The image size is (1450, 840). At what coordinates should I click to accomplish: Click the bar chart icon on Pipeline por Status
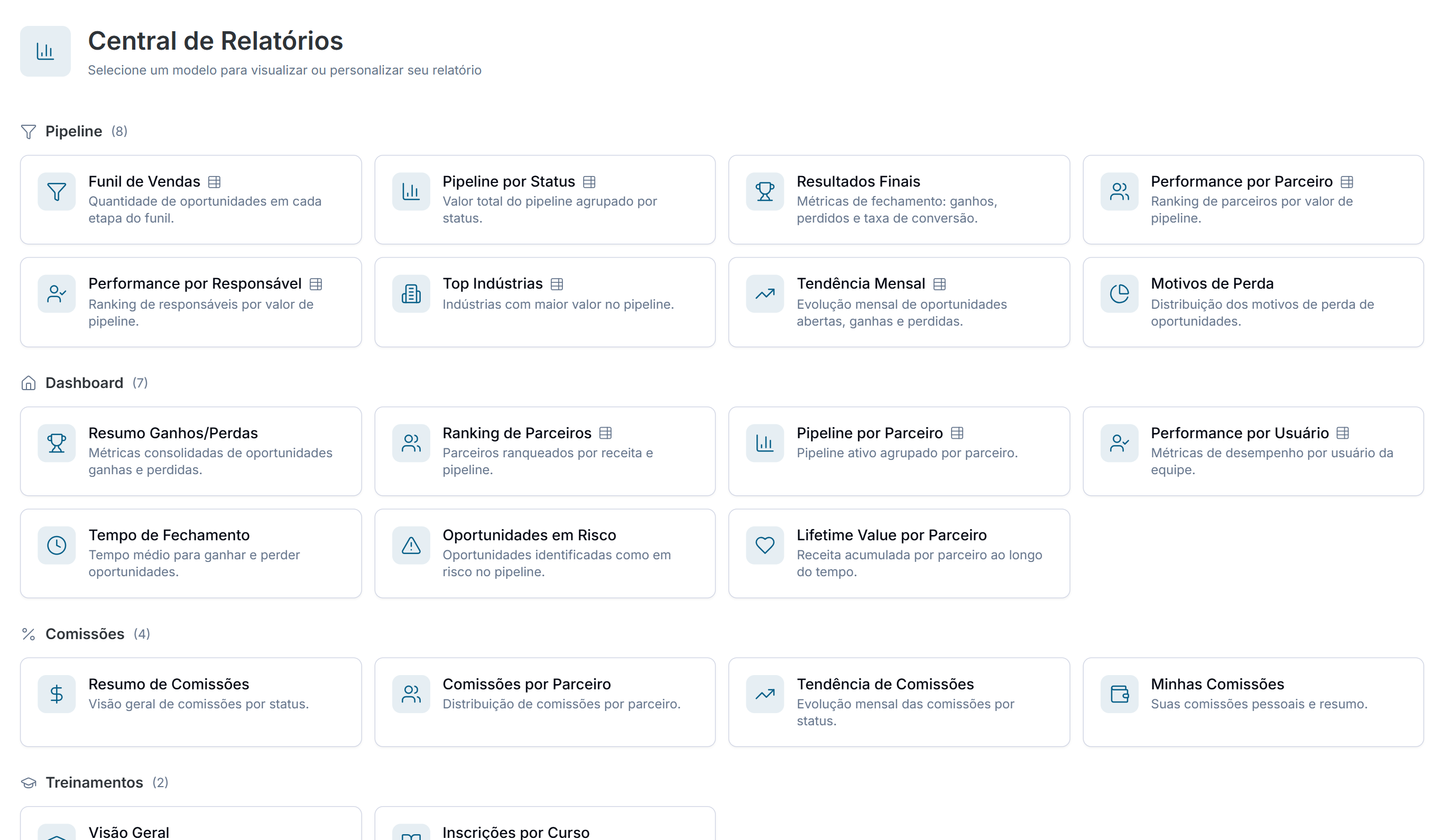[x=411, y=191]
